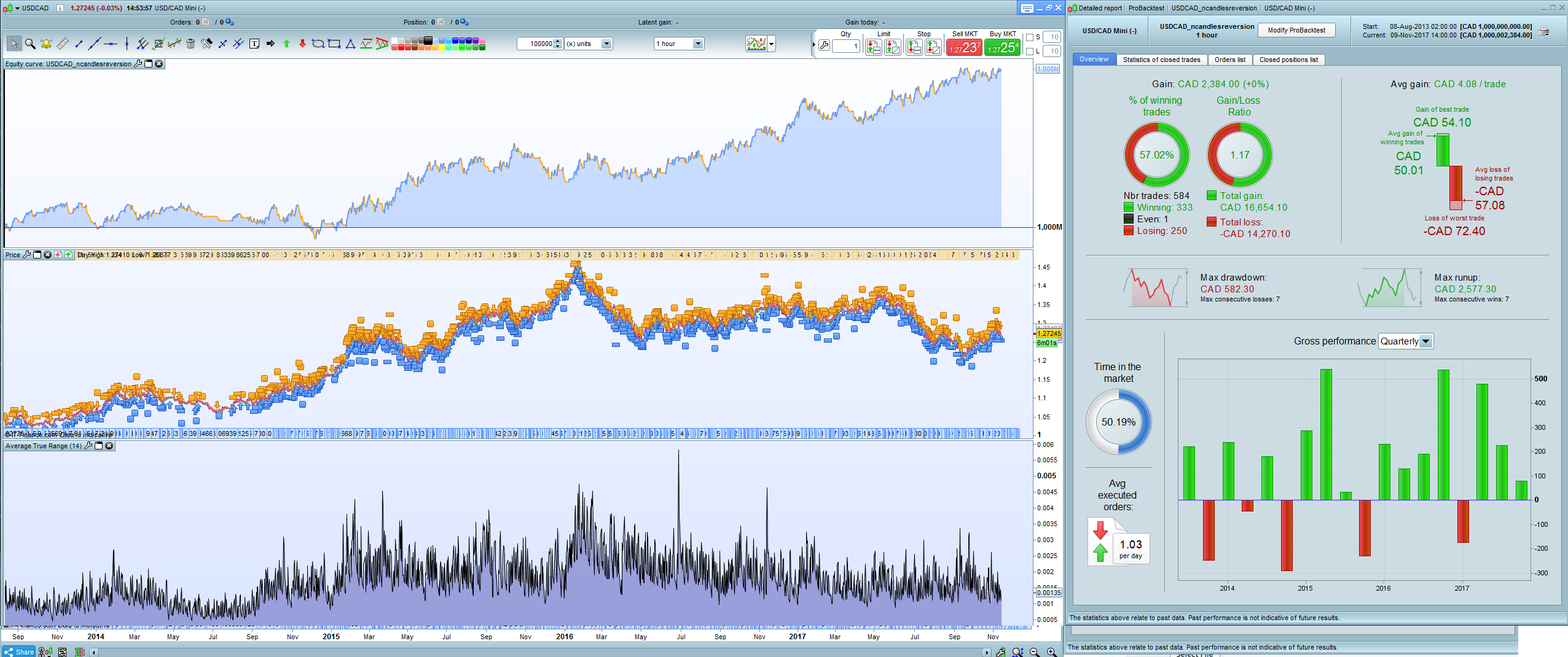Select the text annotation tool
Screen dimensions: 1568x657
pos(254,44)
